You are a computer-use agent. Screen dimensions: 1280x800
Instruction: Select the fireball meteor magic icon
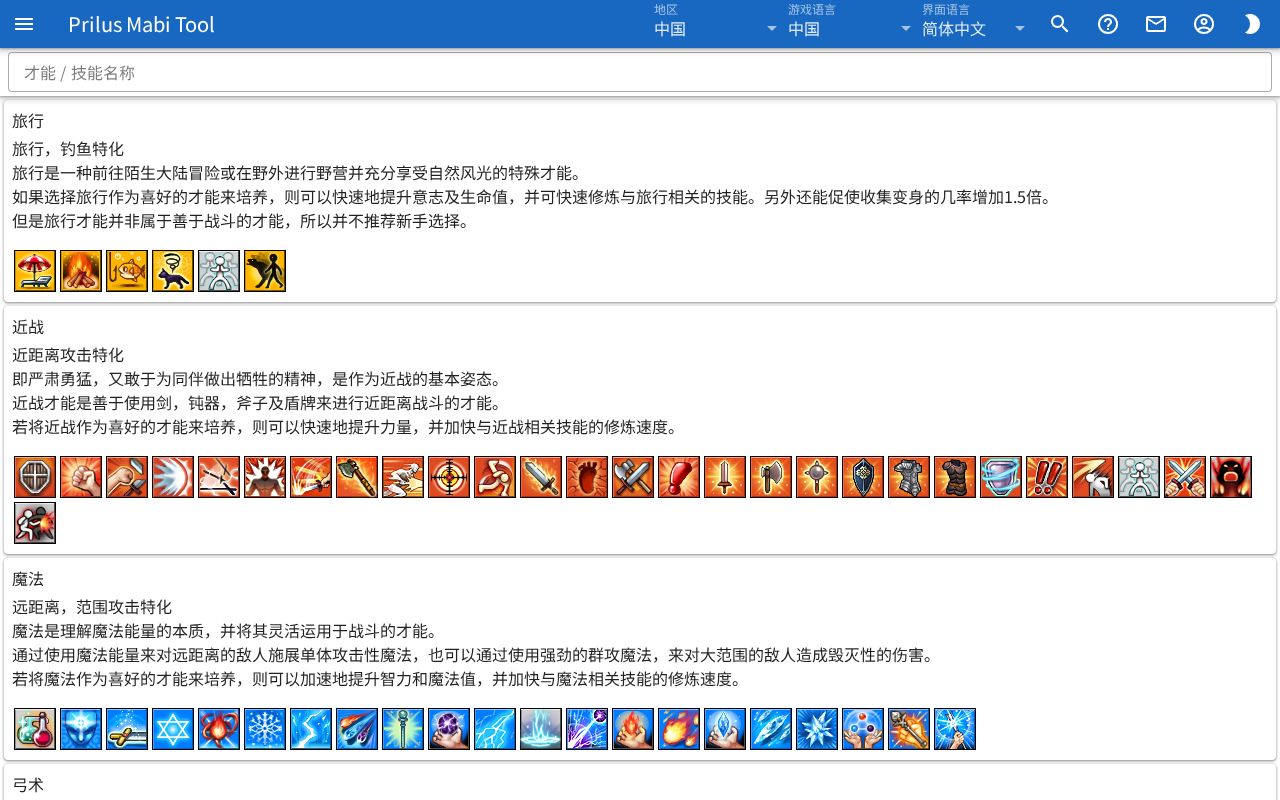[679, 729]
